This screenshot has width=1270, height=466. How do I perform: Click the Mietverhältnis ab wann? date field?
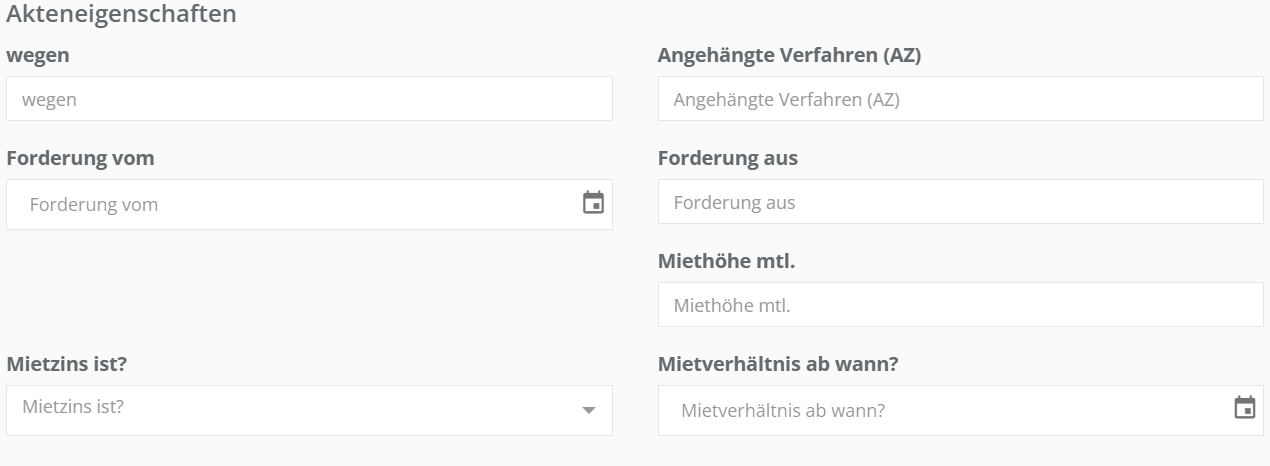point(940,411)
